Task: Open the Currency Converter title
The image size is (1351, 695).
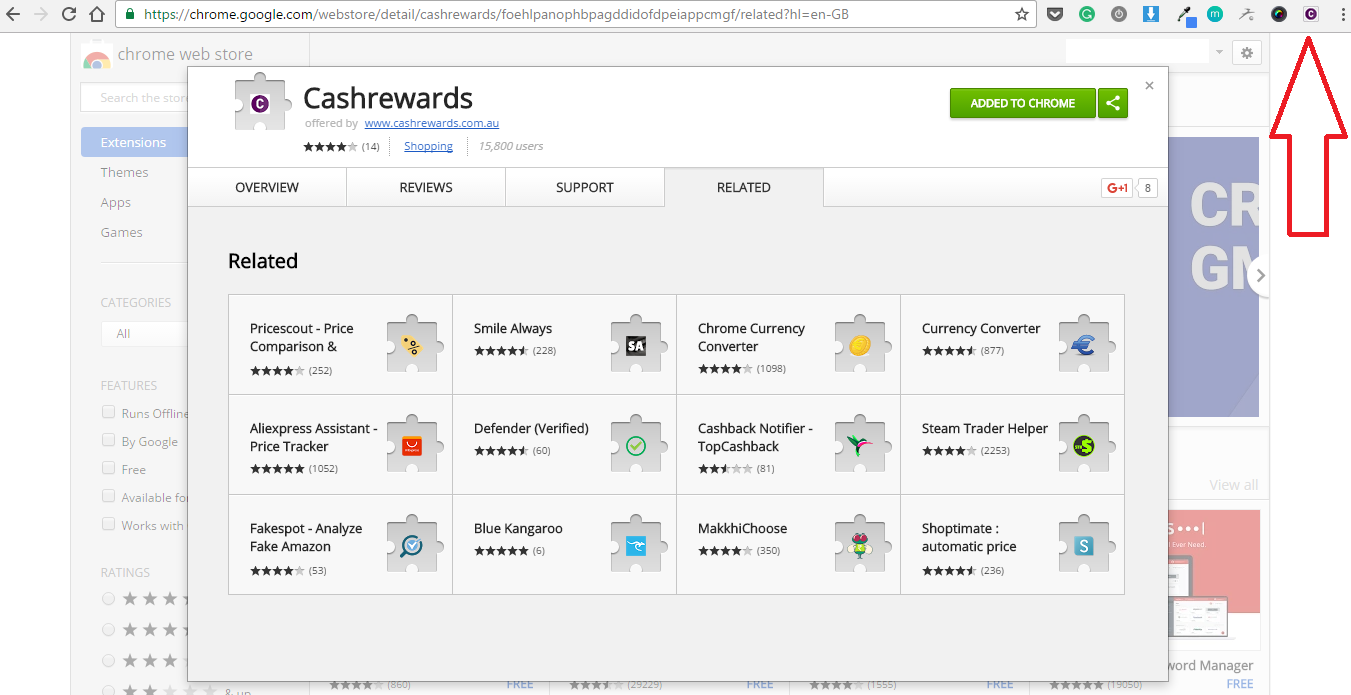Action: coord(981,328)
